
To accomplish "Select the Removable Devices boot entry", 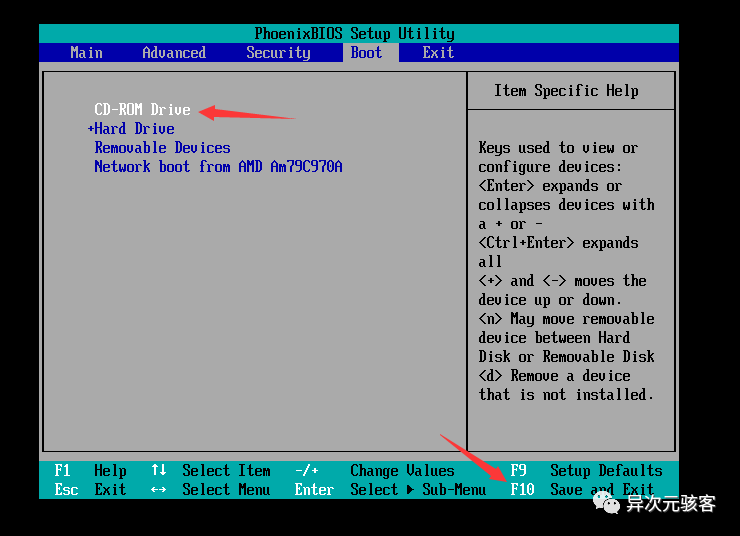I will click(162, 147).
